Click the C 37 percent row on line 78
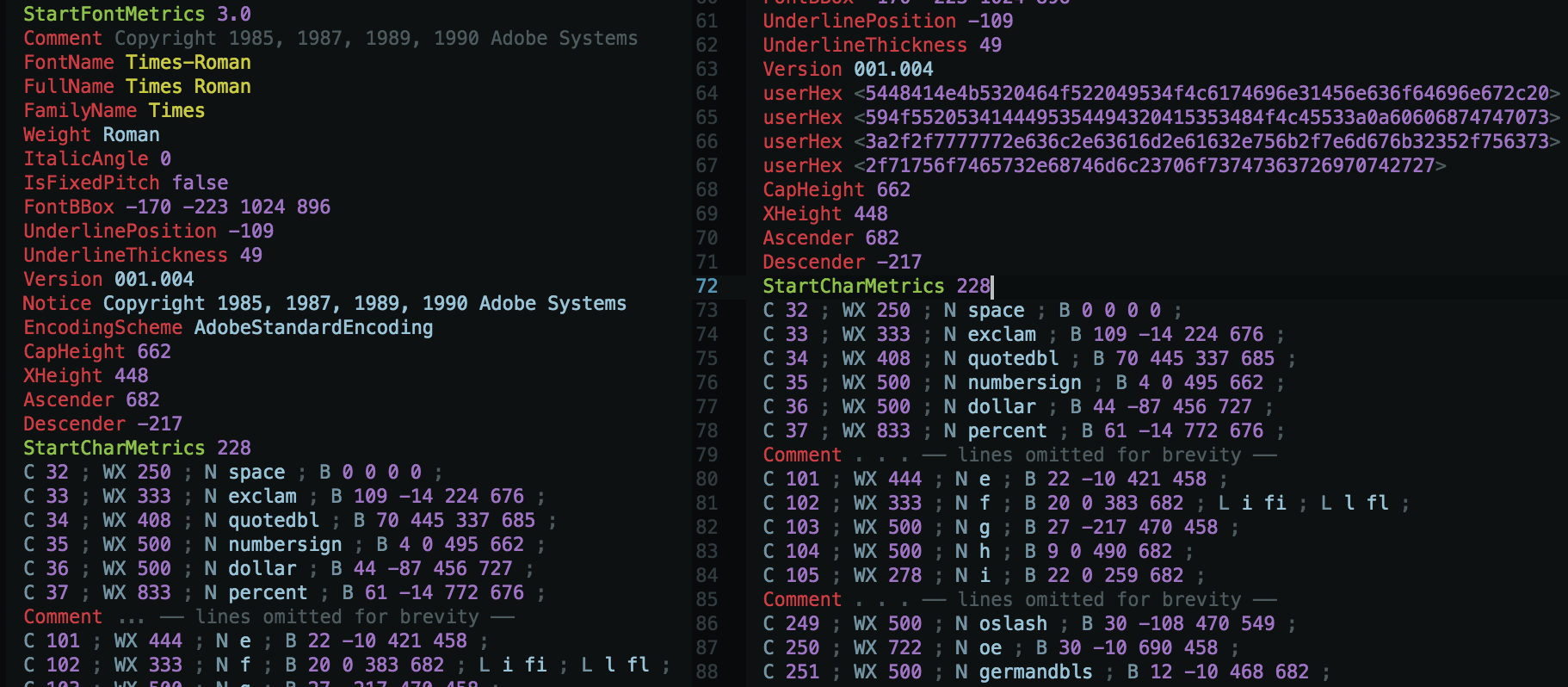The width and height of the screenshot is (1568, 687). [1024, 430]
